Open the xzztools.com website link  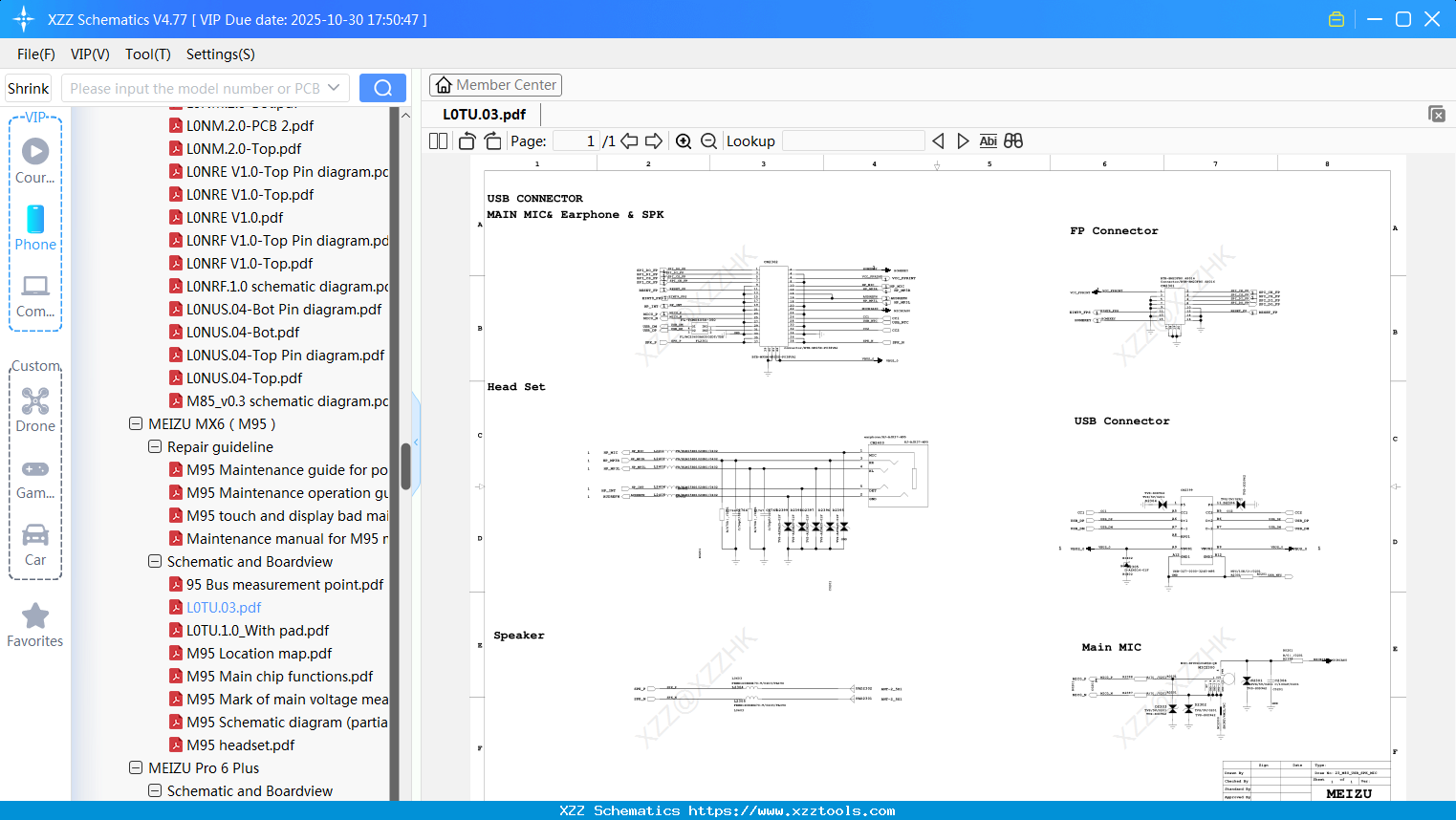(x=792, y=810)
